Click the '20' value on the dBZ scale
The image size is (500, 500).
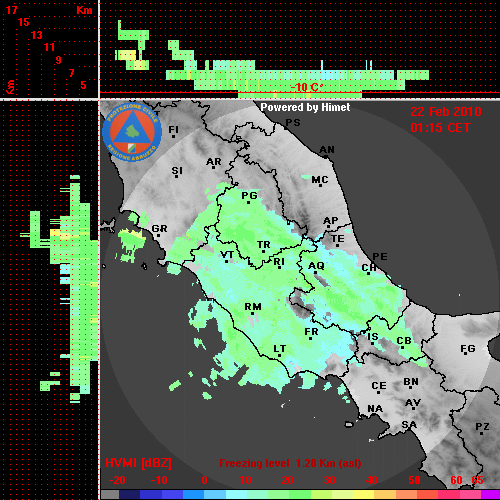click(287, 480)
